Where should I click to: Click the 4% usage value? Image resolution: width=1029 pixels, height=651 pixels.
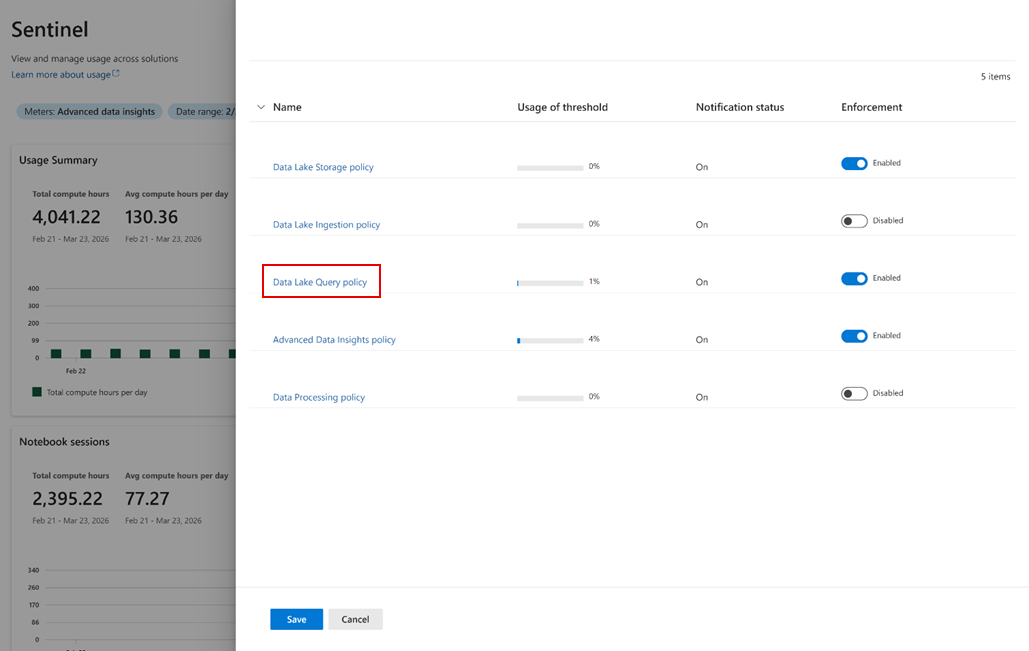[x=594, y=339]
